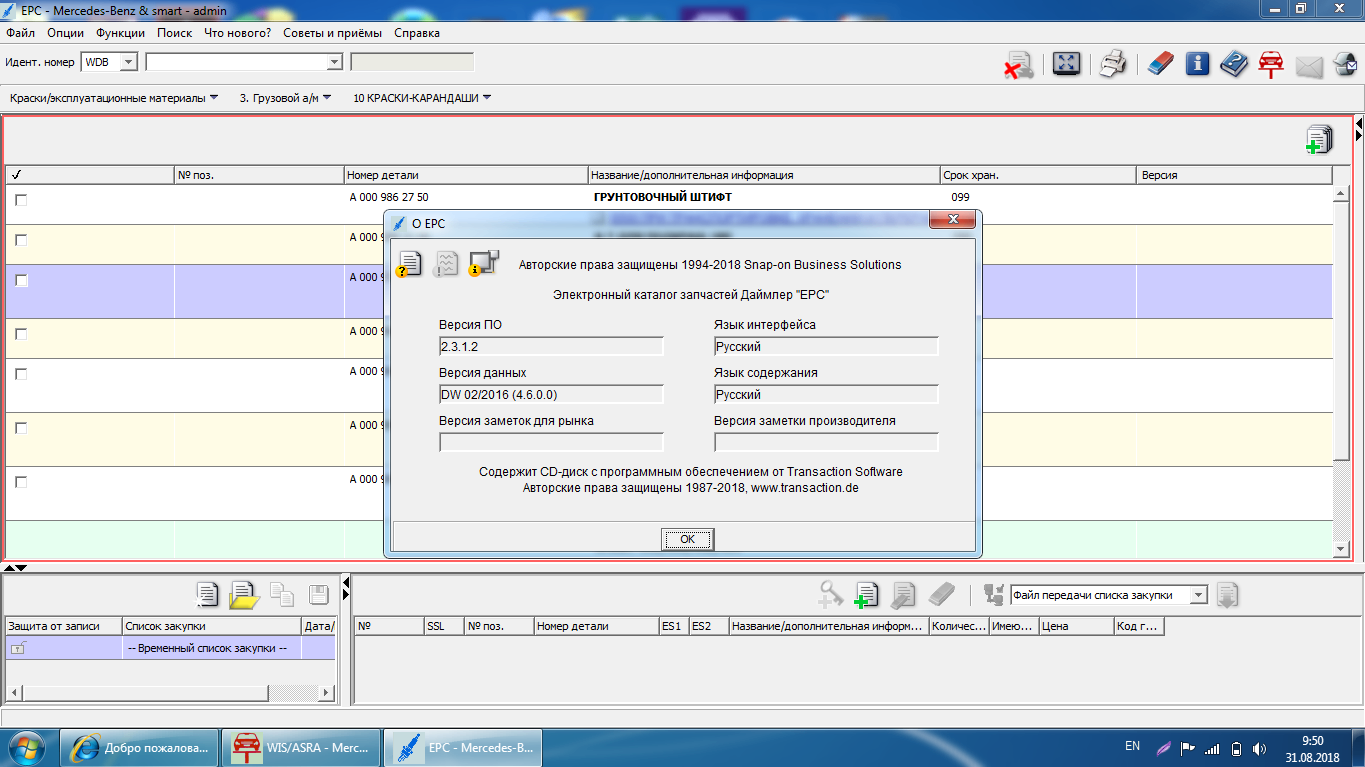
Task: Open the WDB prefix dropdown
Action: coord(128,62)
